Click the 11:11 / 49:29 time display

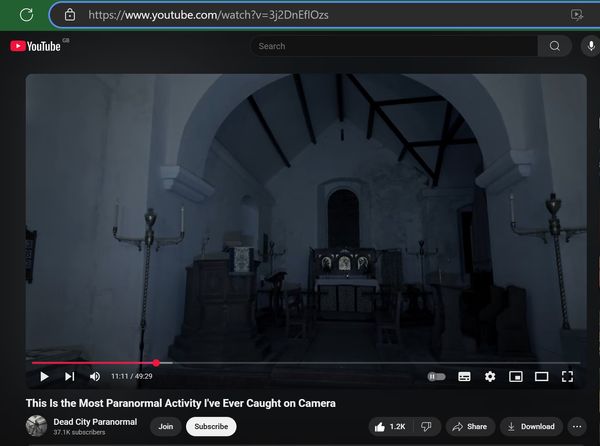132,376
